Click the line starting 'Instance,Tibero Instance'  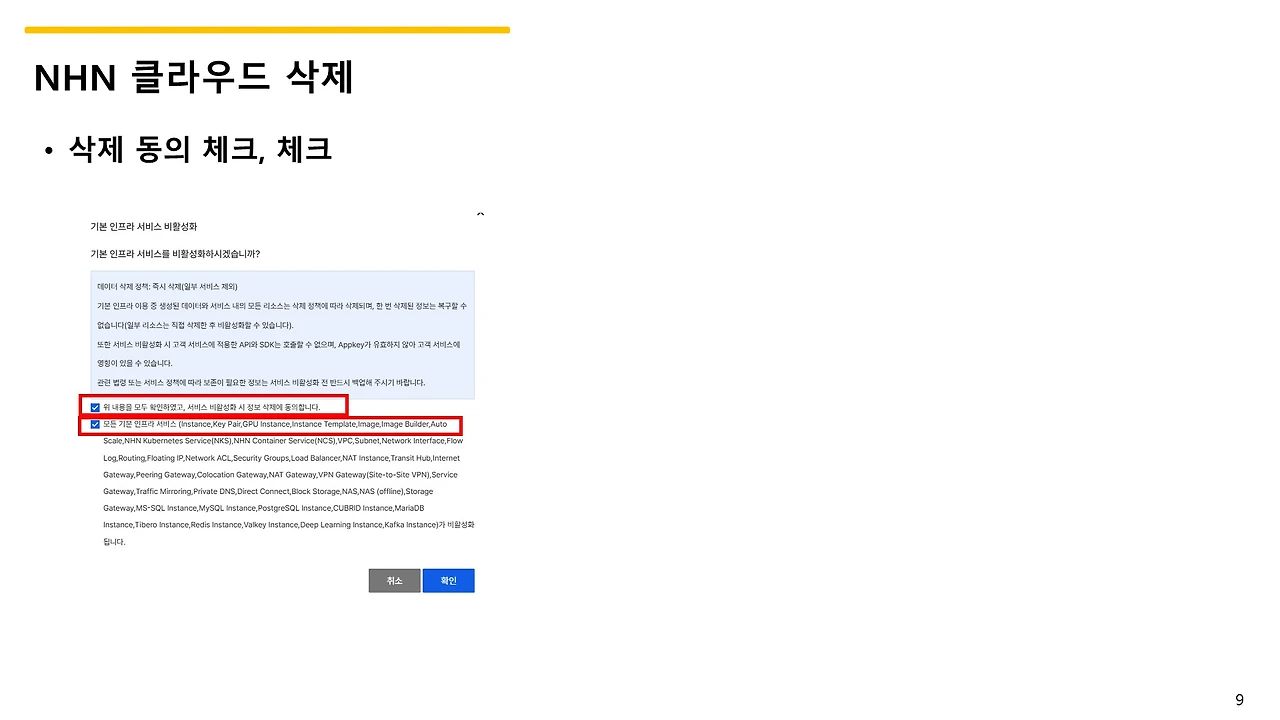click(289, 525)
